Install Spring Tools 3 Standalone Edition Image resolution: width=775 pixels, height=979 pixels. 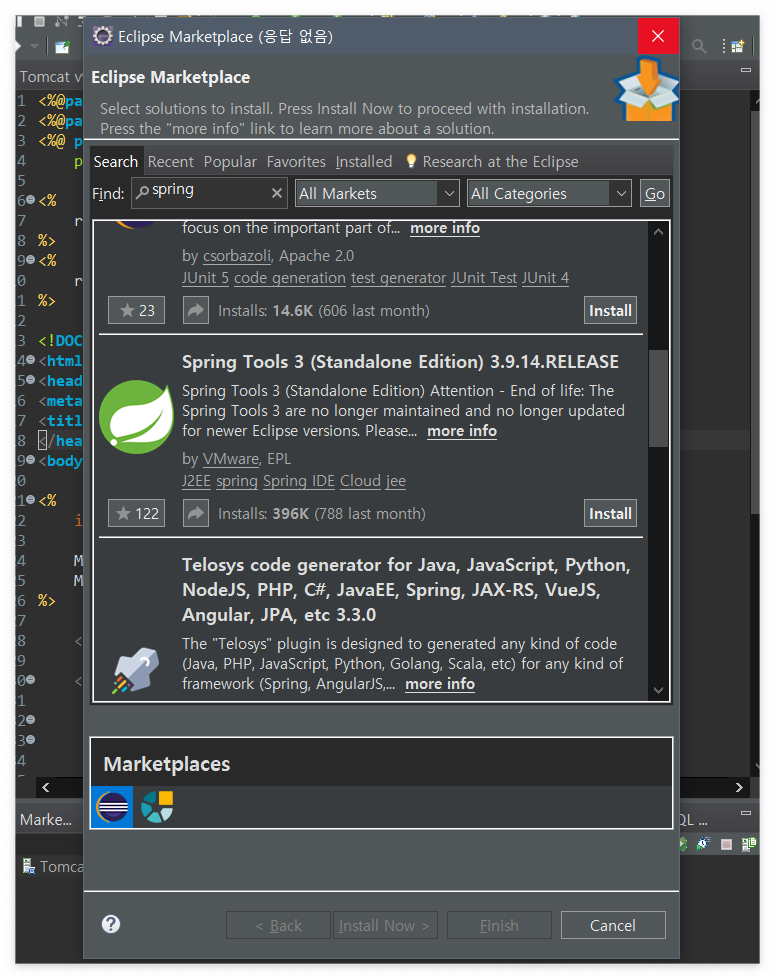[x=610, y=513]
